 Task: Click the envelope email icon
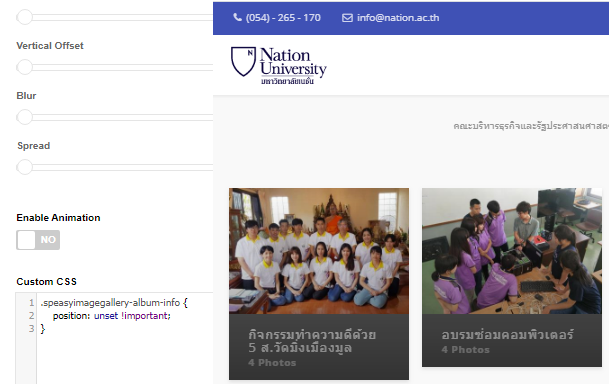click(347, 18)
